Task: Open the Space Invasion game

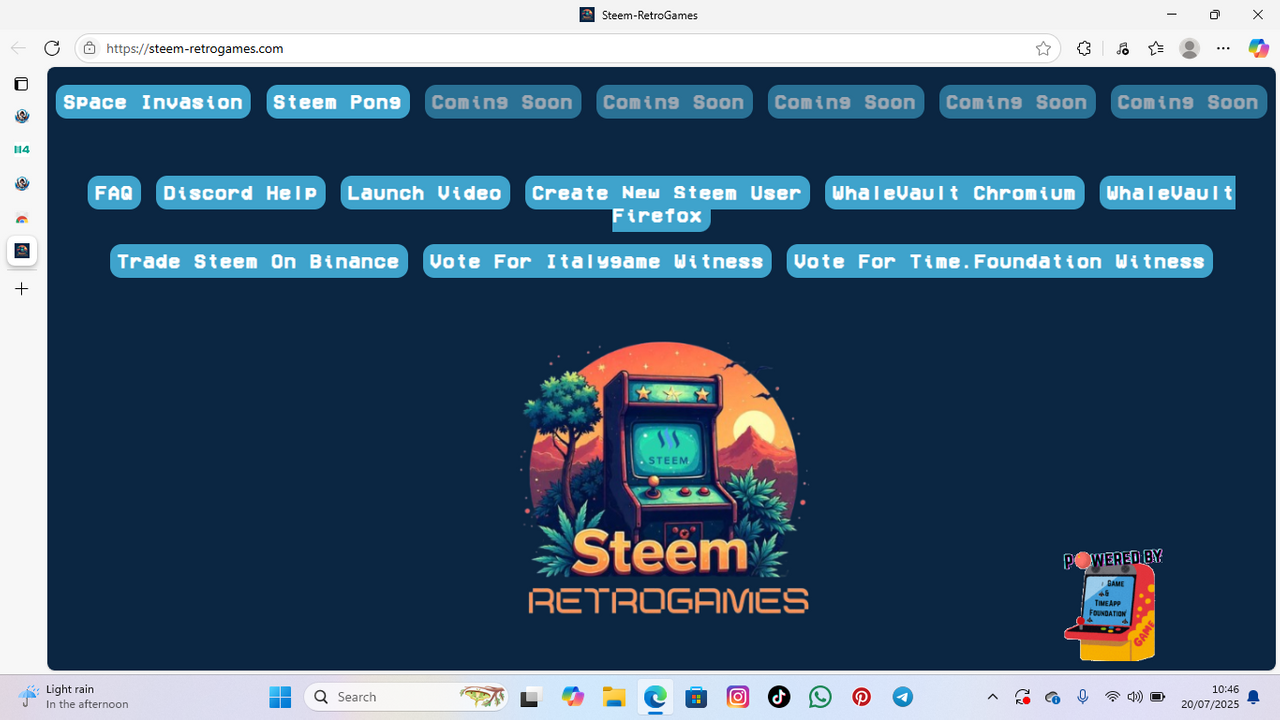Action: coord(153,102)
